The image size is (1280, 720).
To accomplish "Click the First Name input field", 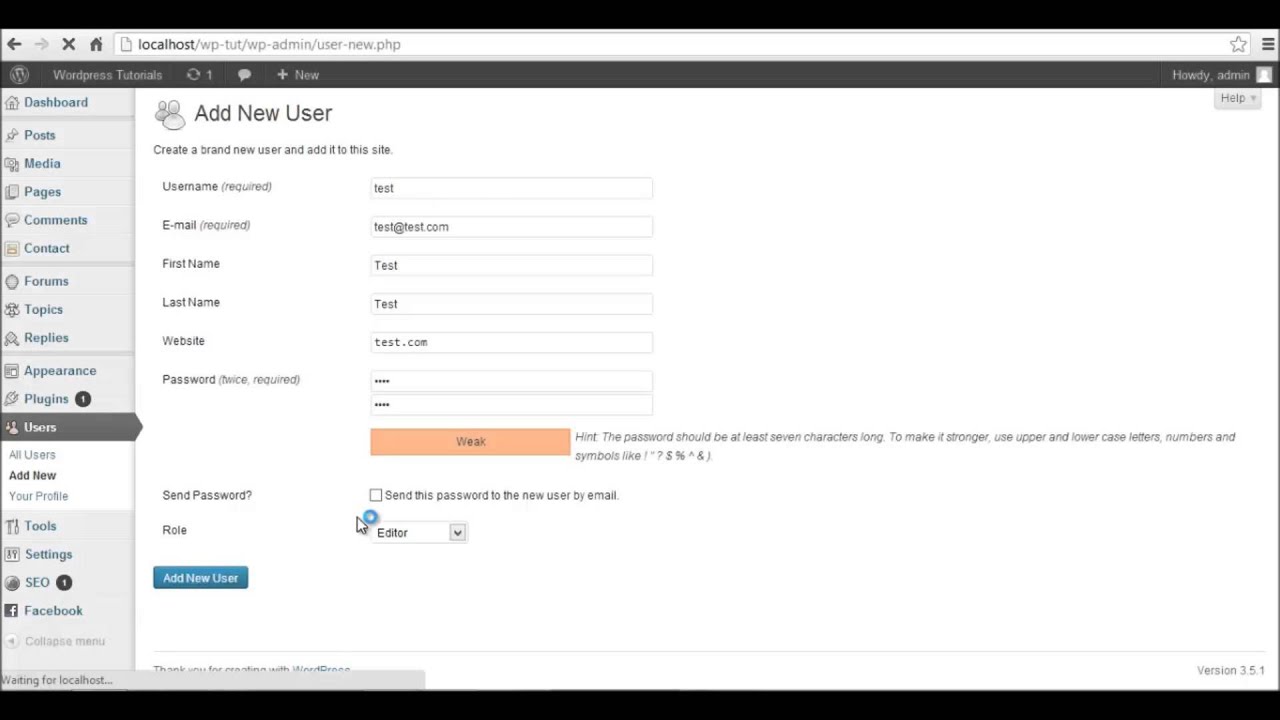I will coord(511,265).
